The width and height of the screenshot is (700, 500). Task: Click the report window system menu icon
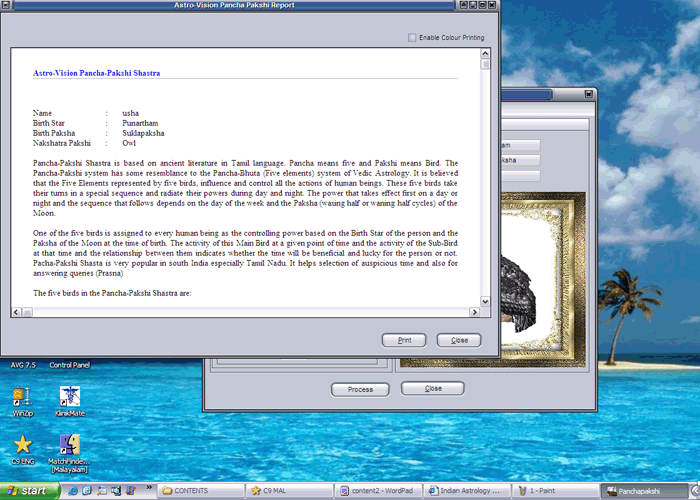pos(6,5)
